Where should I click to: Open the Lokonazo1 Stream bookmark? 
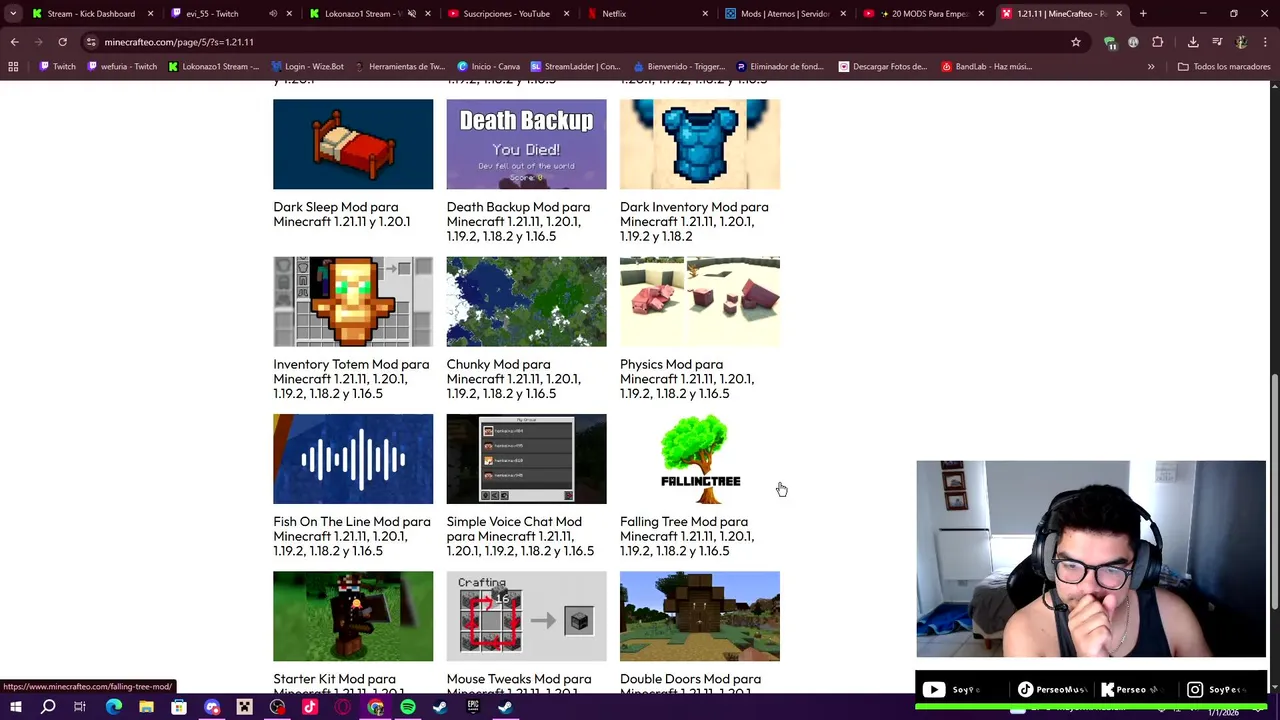(213, 67)
